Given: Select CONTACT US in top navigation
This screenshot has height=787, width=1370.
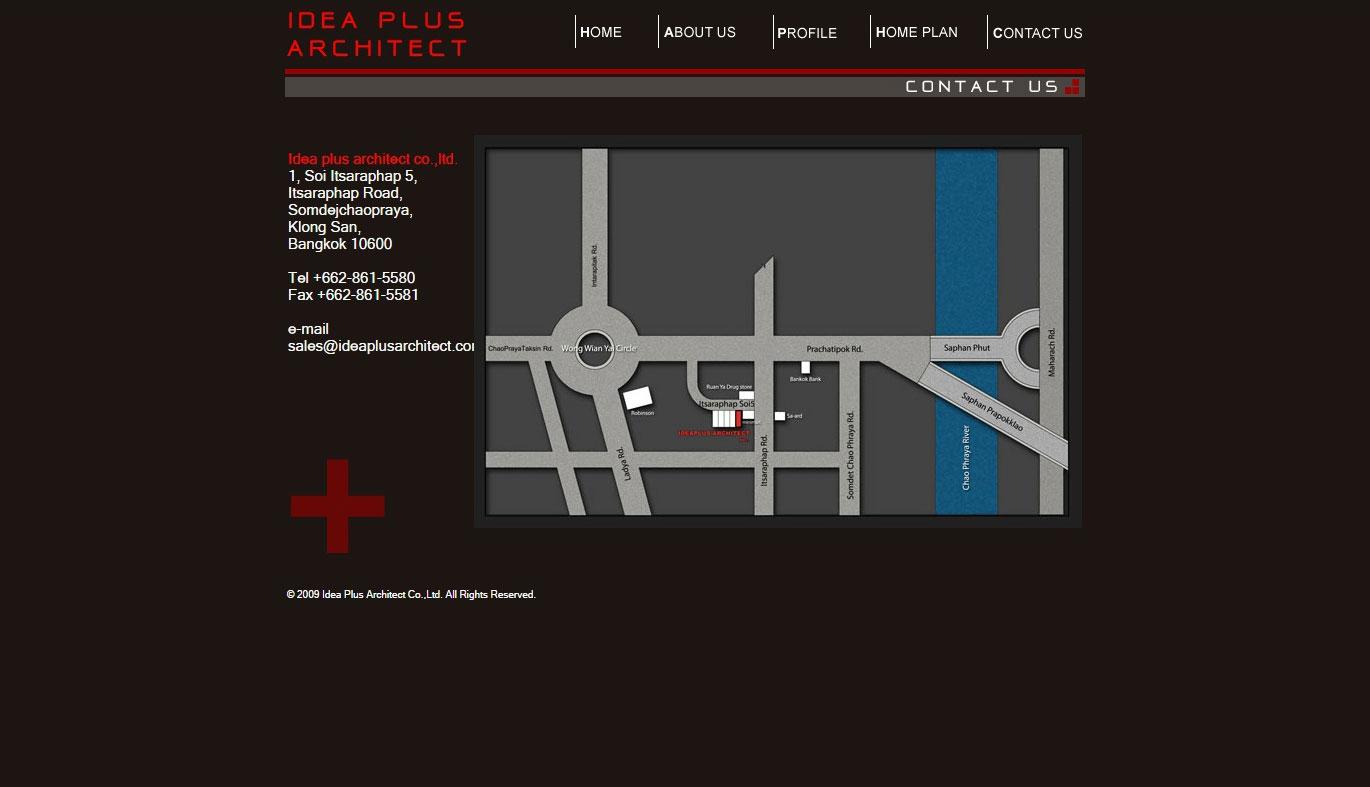Looking at the screenshot, I should pyautogui.click(x=1037, y=33).
